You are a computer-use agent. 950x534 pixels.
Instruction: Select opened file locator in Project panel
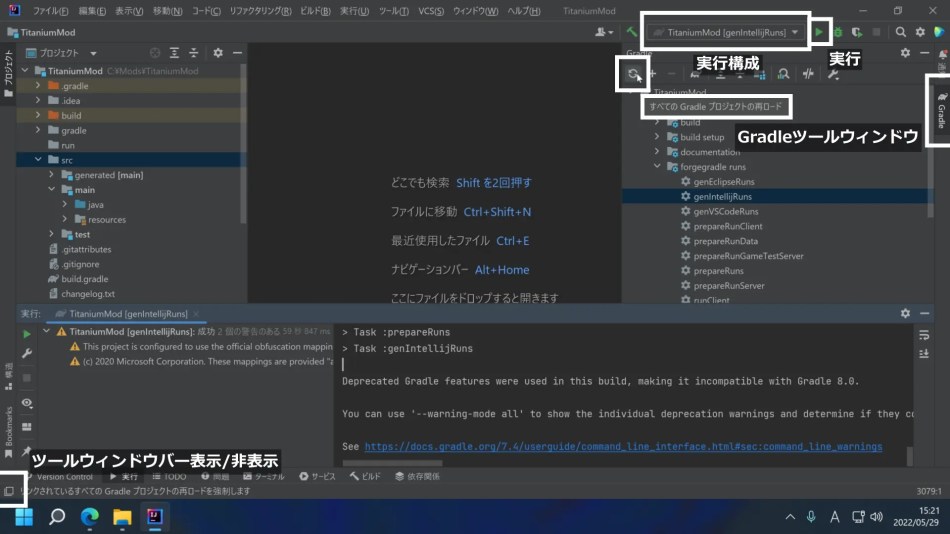155,53
